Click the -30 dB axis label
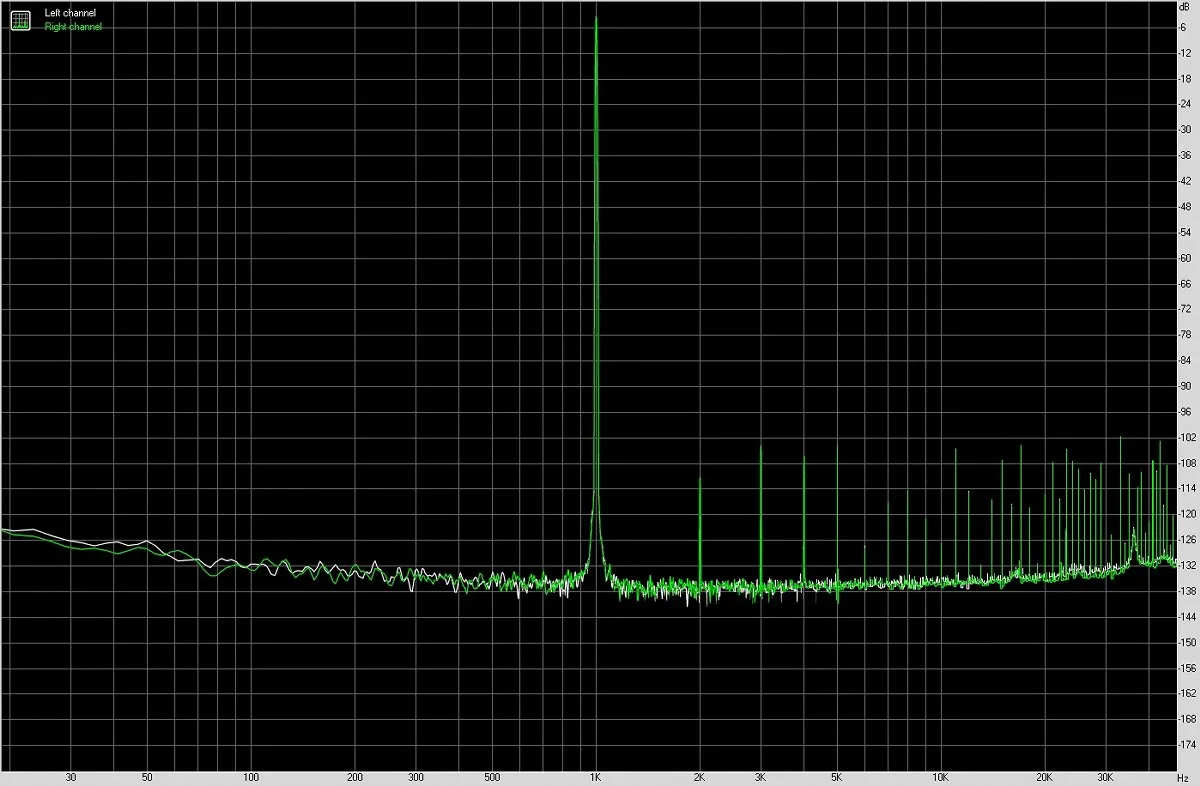The width and height of the screenshot is (1200, 786). coord(1186,129)
